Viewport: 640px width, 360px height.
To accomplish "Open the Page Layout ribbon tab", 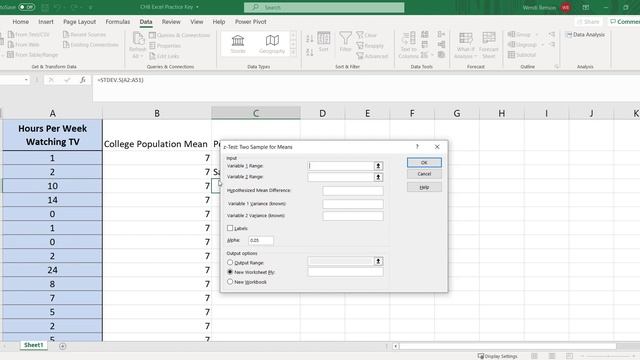I will click(x=79, y=22).
